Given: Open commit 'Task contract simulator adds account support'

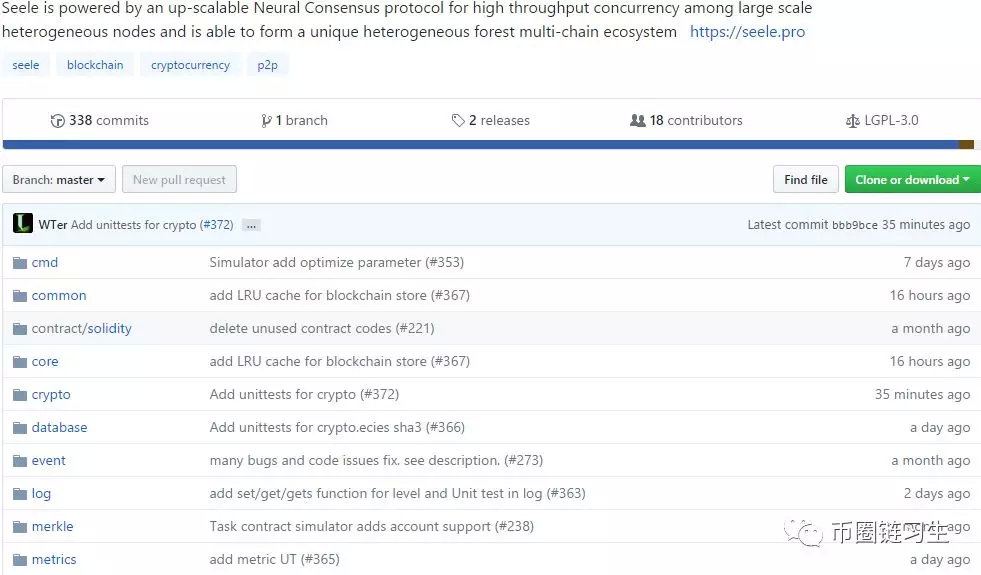Looking at the screenshot, I should tap(372, 527).
